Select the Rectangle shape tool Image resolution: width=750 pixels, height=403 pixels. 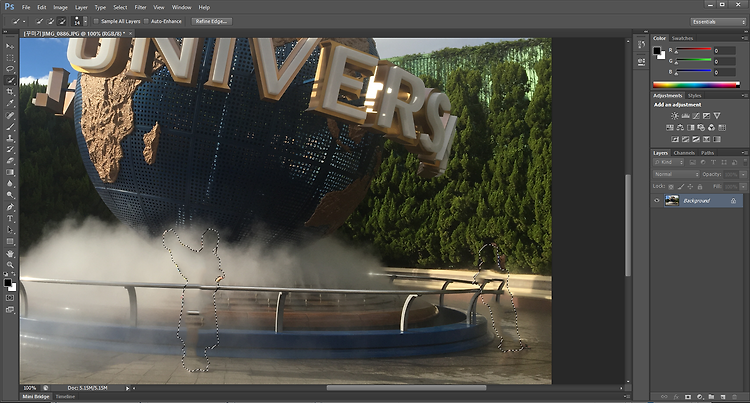10,242
